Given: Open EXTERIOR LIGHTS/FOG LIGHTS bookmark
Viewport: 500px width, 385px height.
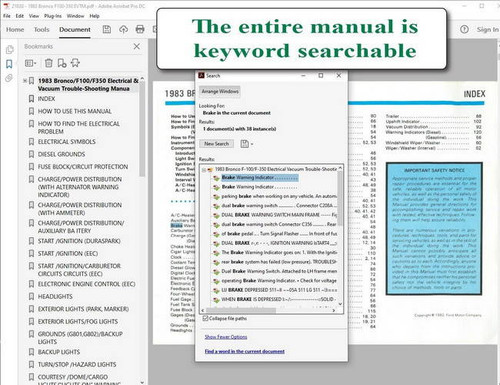Looking at the screenshot, I should [78, 321].
